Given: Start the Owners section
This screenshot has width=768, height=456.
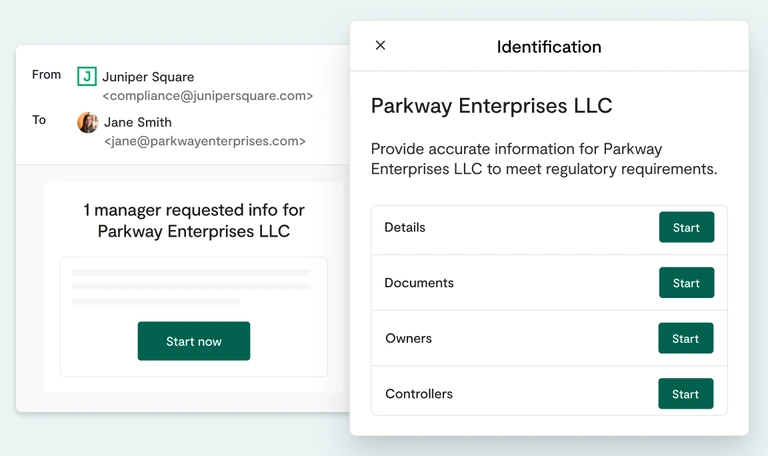Looking at the screenshot, I should (x=686, y=338).
